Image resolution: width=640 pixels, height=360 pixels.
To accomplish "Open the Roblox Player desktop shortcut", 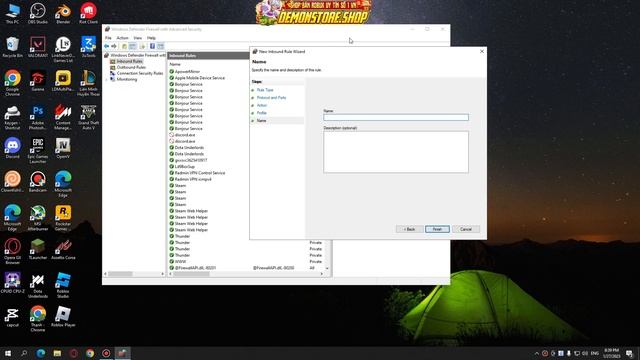I will 63,316.
